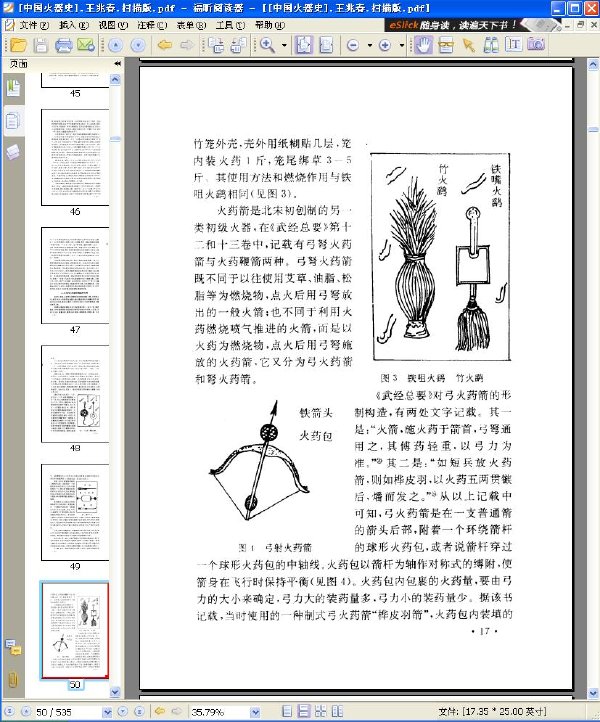Viewport: 600px width, 722px height.
Task: Open the 文件 menu
Action: point(34,25)
